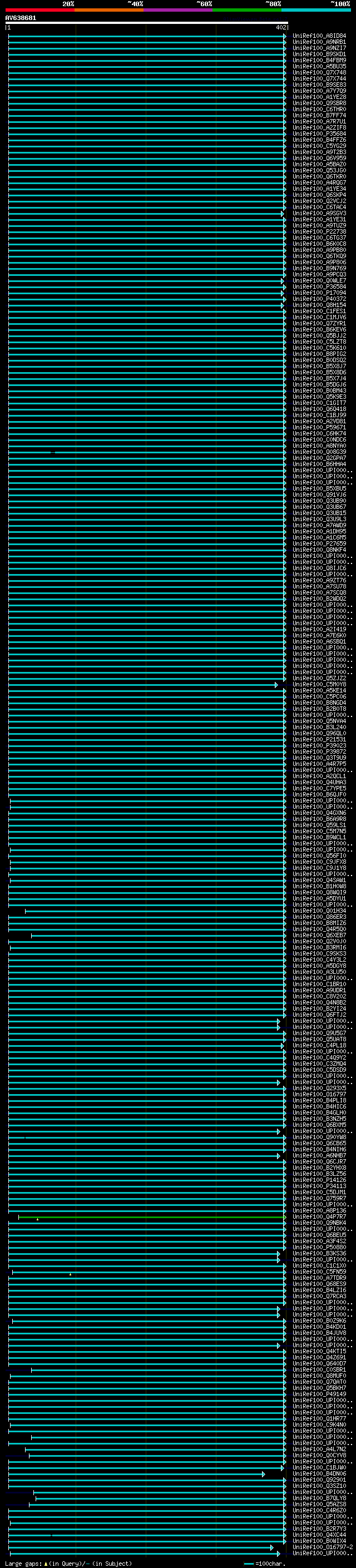Select label UniRef100_B7FF74
The image size is (356, 1568).
[x=319, y=116]
